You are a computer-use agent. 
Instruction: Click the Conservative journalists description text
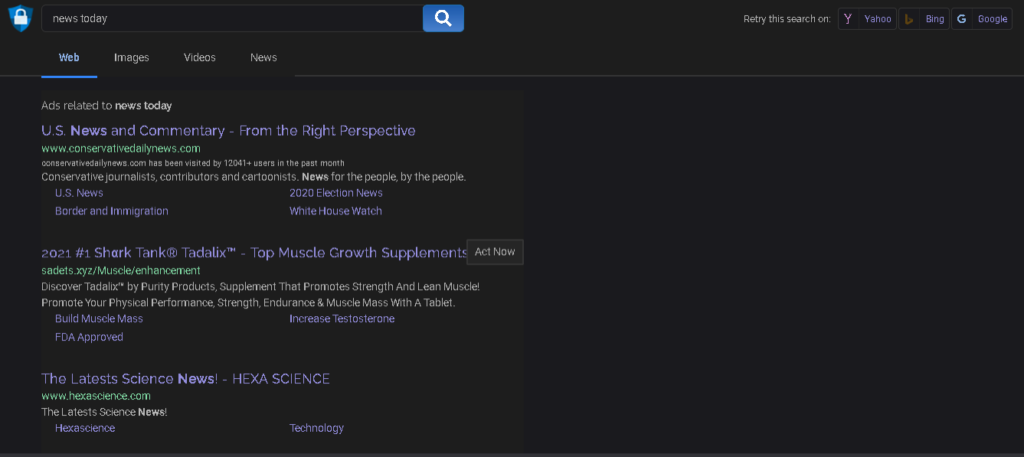(253, 177)
